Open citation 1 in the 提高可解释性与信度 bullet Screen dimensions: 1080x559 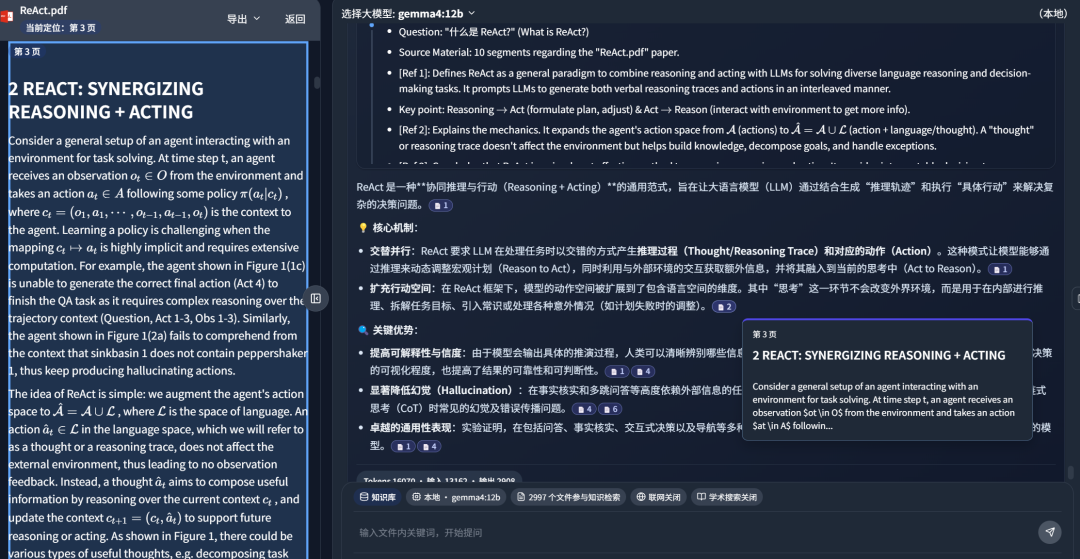(616, 372)
